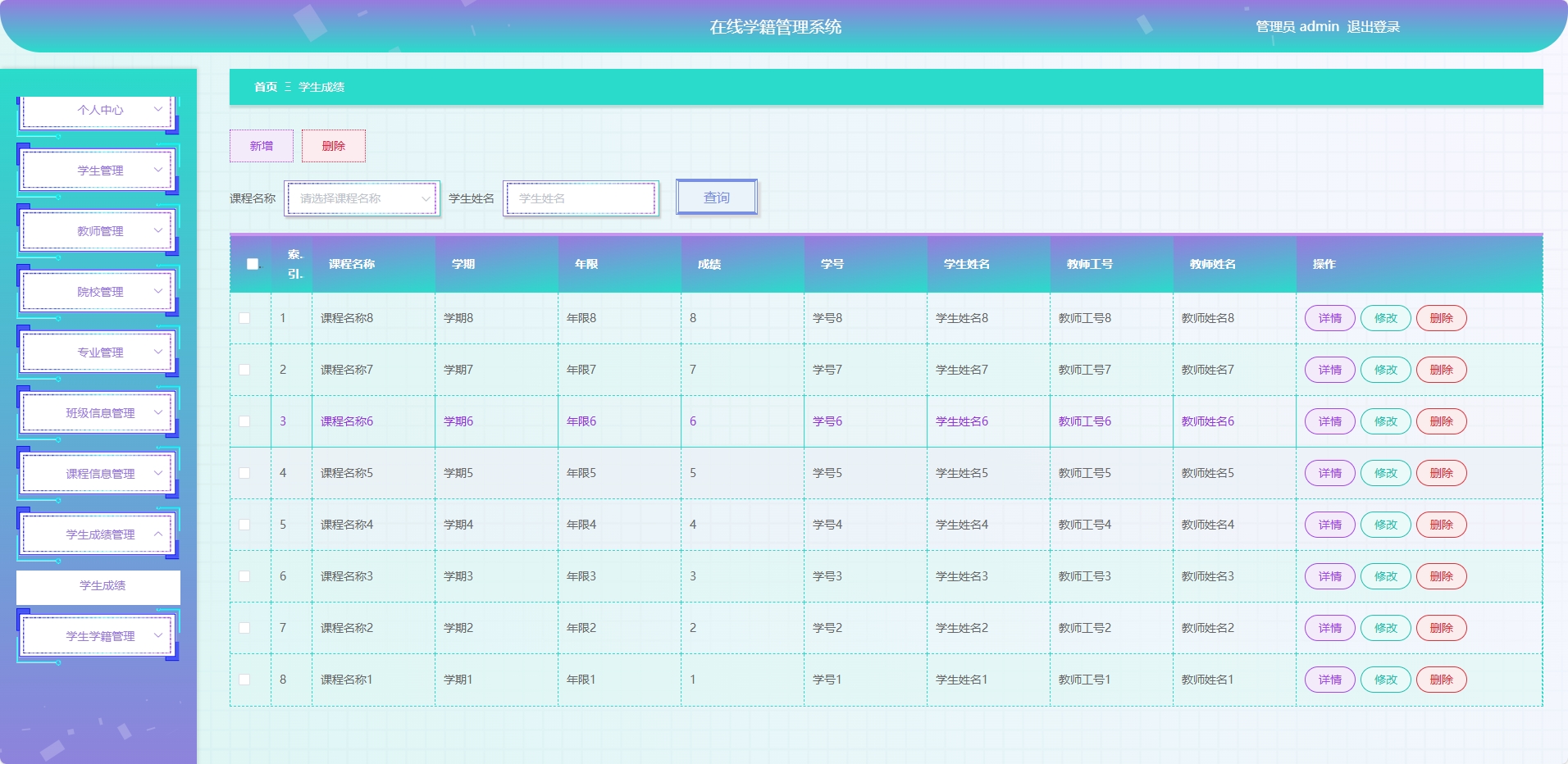Click the 查询 search button
1568x764 pixels.
[717, 198]
